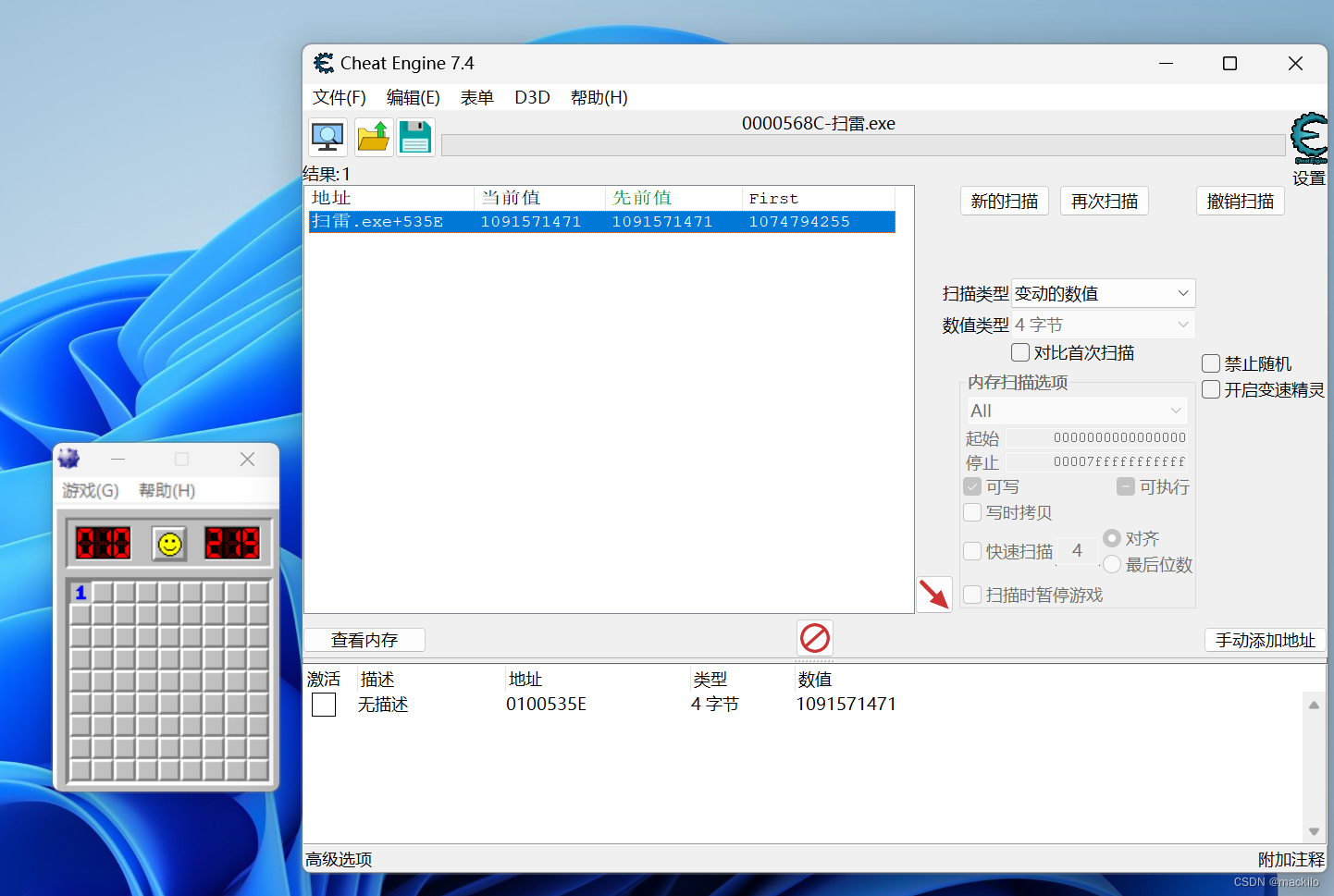1334x896 pixels.
Task: Click the 0100535E address cell
Action: tap(546, 705)
